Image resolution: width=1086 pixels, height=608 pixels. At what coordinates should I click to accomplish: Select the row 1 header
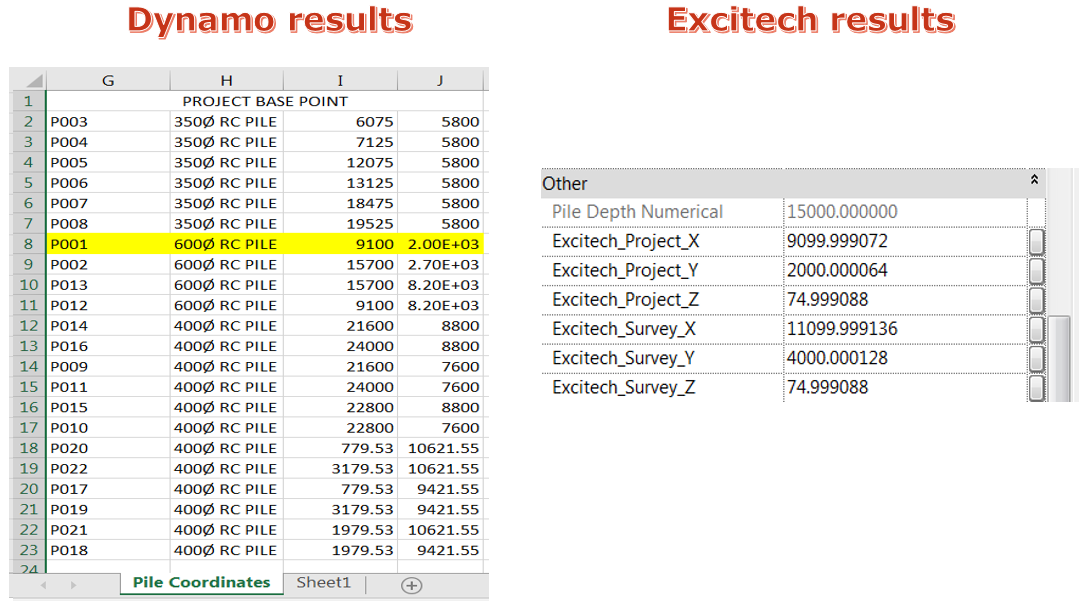28,102
